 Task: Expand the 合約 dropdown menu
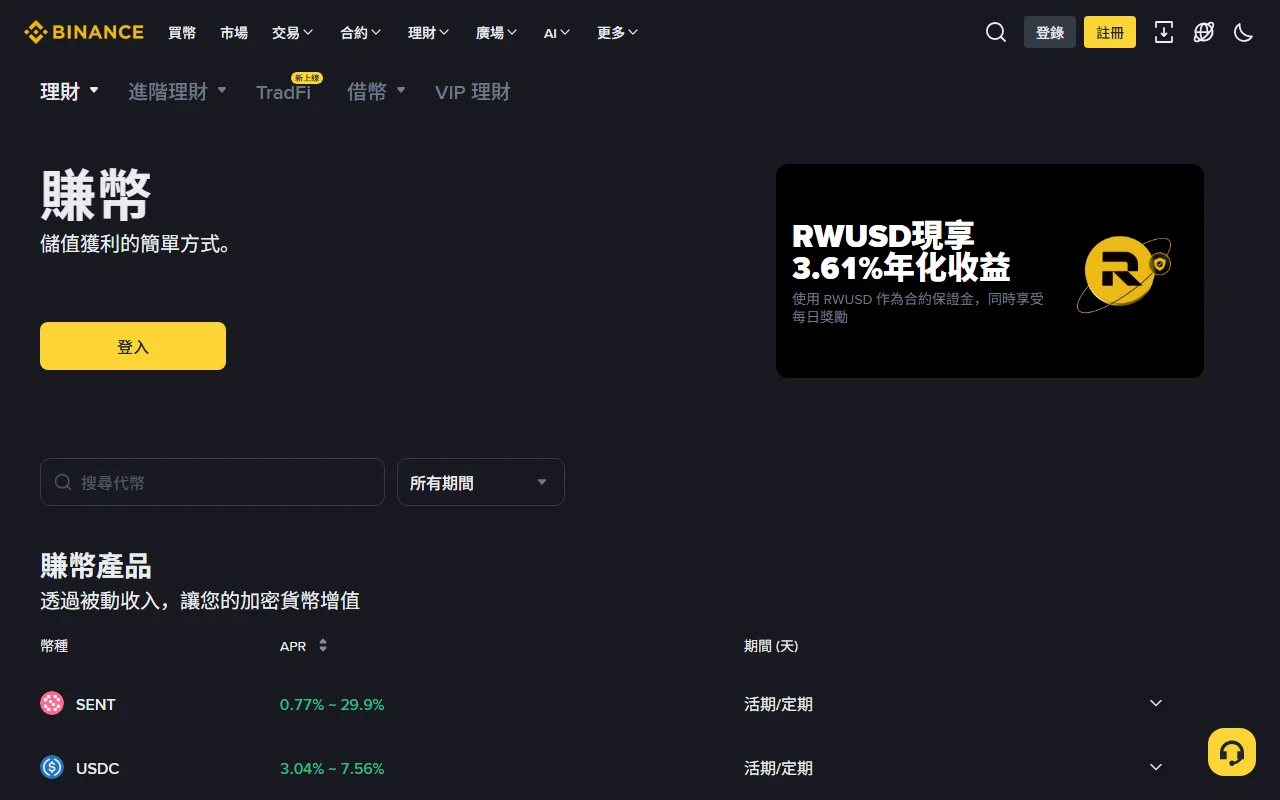tap(361, 32)
